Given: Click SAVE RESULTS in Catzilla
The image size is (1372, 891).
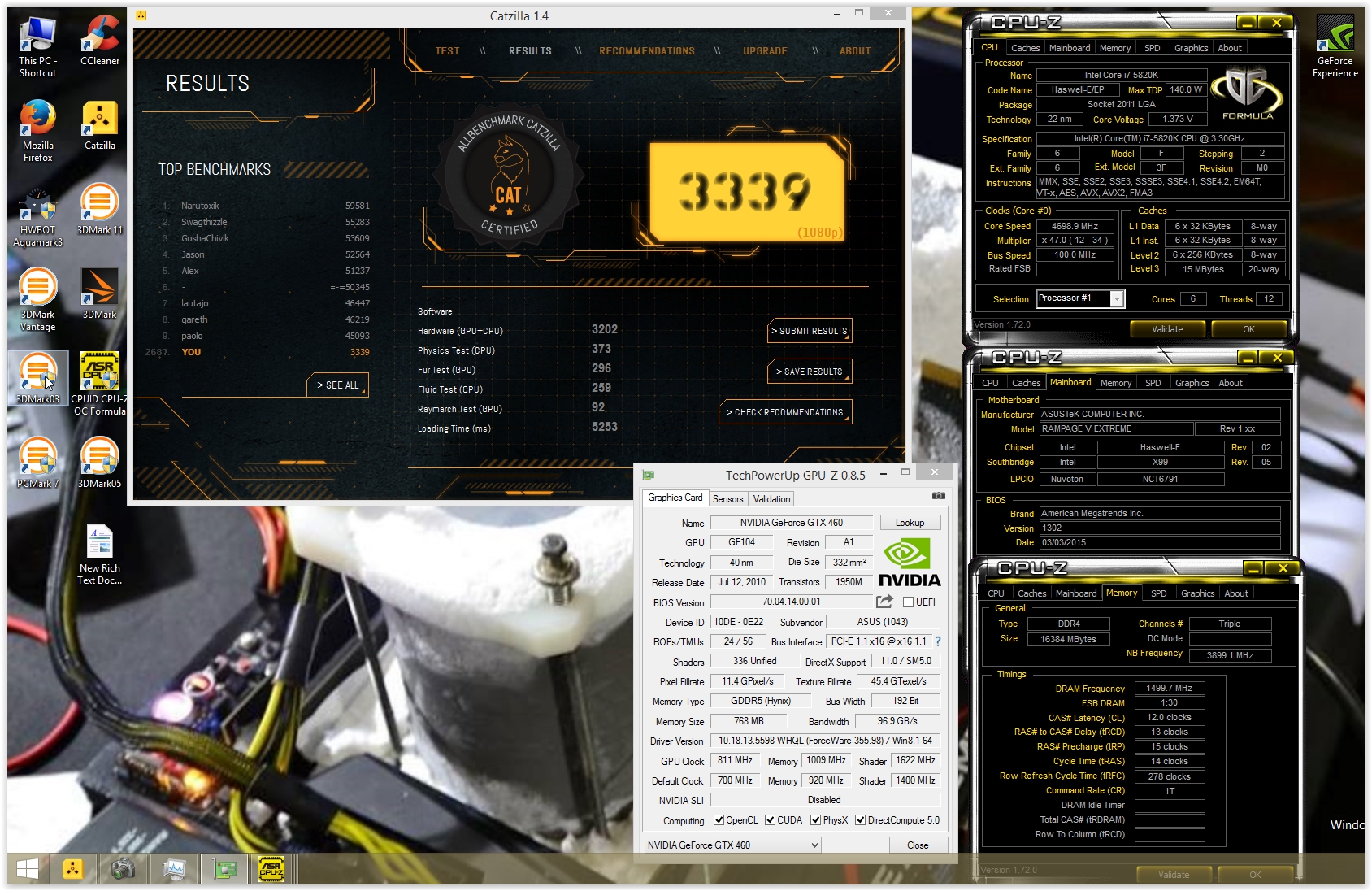Looking at the screenshot, I should (810, 372).
